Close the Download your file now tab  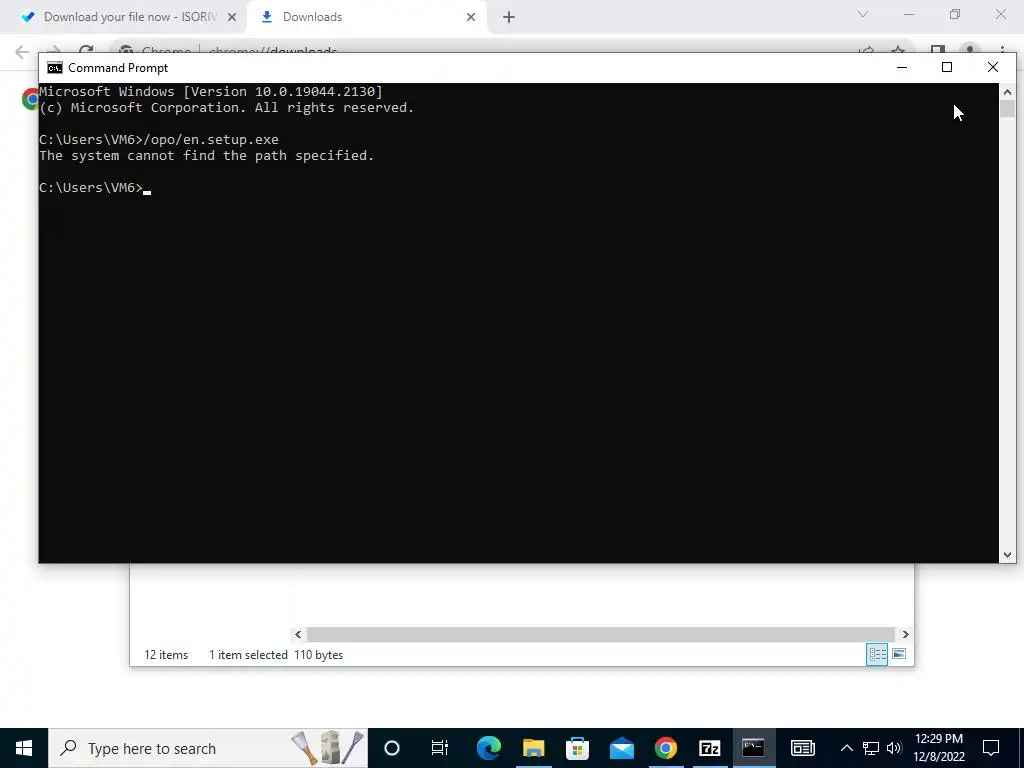pyautogui.click(x=232, y=17)
